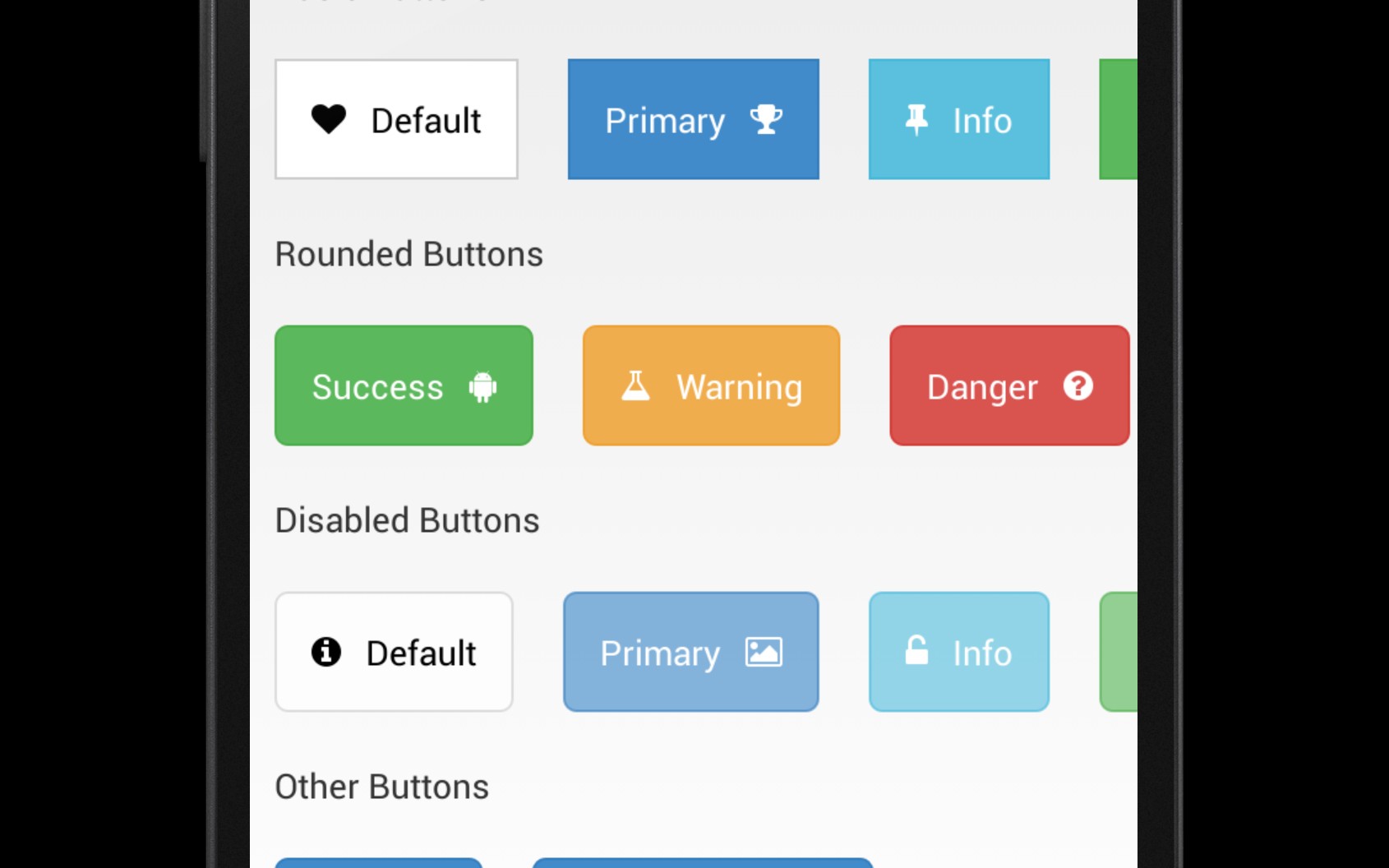Tap the question mark icon on Danger
Screen dimensions: 1389x868
(1078, 386)
